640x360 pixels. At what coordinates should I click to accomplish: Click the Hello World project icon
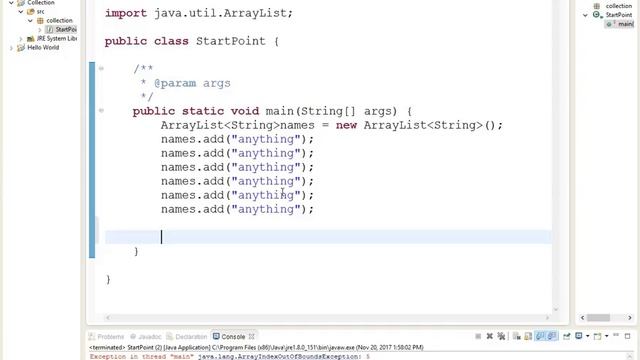coord(21,48)
